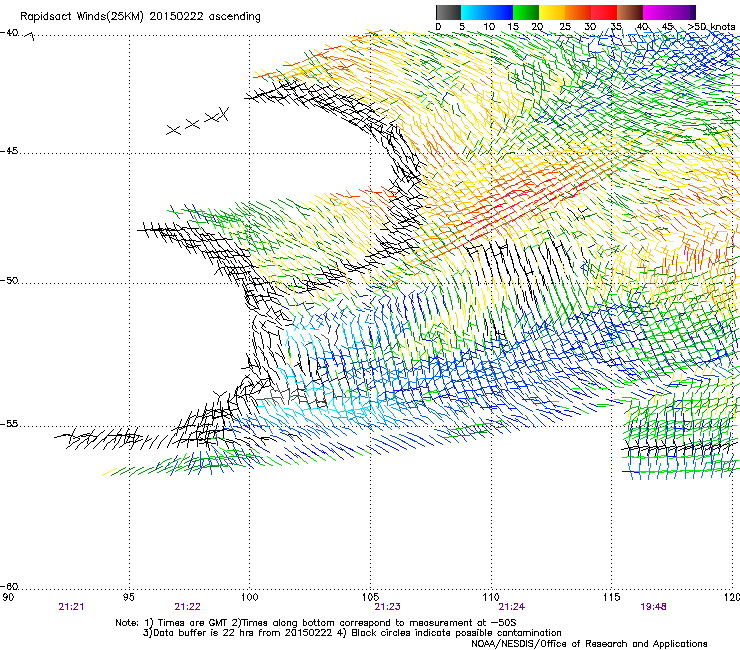Image resolution: width=740 pixels, height=650 pixels.
Task: Click the NOAA/NESDIS credit text
Action: click(589, 643)
